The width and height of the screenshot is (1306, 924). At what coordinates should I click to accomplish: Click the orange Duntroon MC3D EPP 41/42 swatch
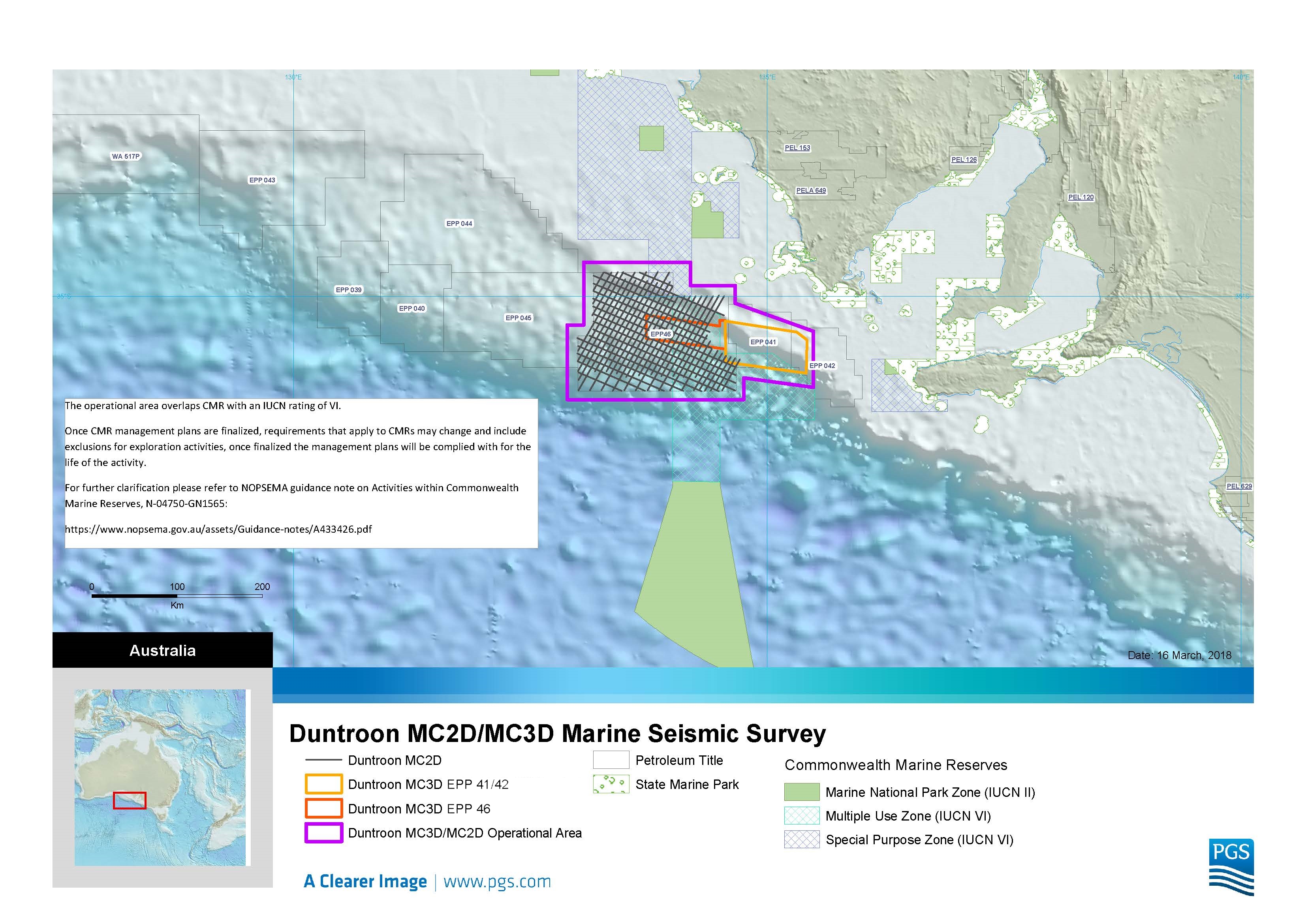tap(323, 784)
